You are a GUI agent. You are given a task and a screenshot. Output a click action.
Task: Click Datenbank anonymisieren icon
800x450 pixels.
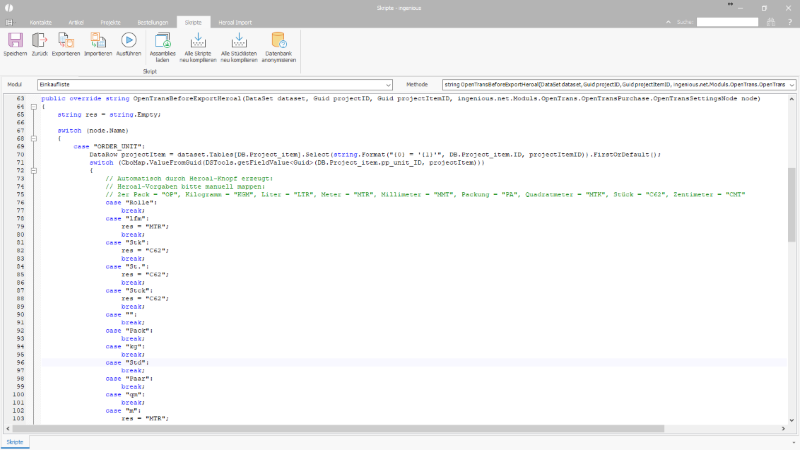pos(279,40)
